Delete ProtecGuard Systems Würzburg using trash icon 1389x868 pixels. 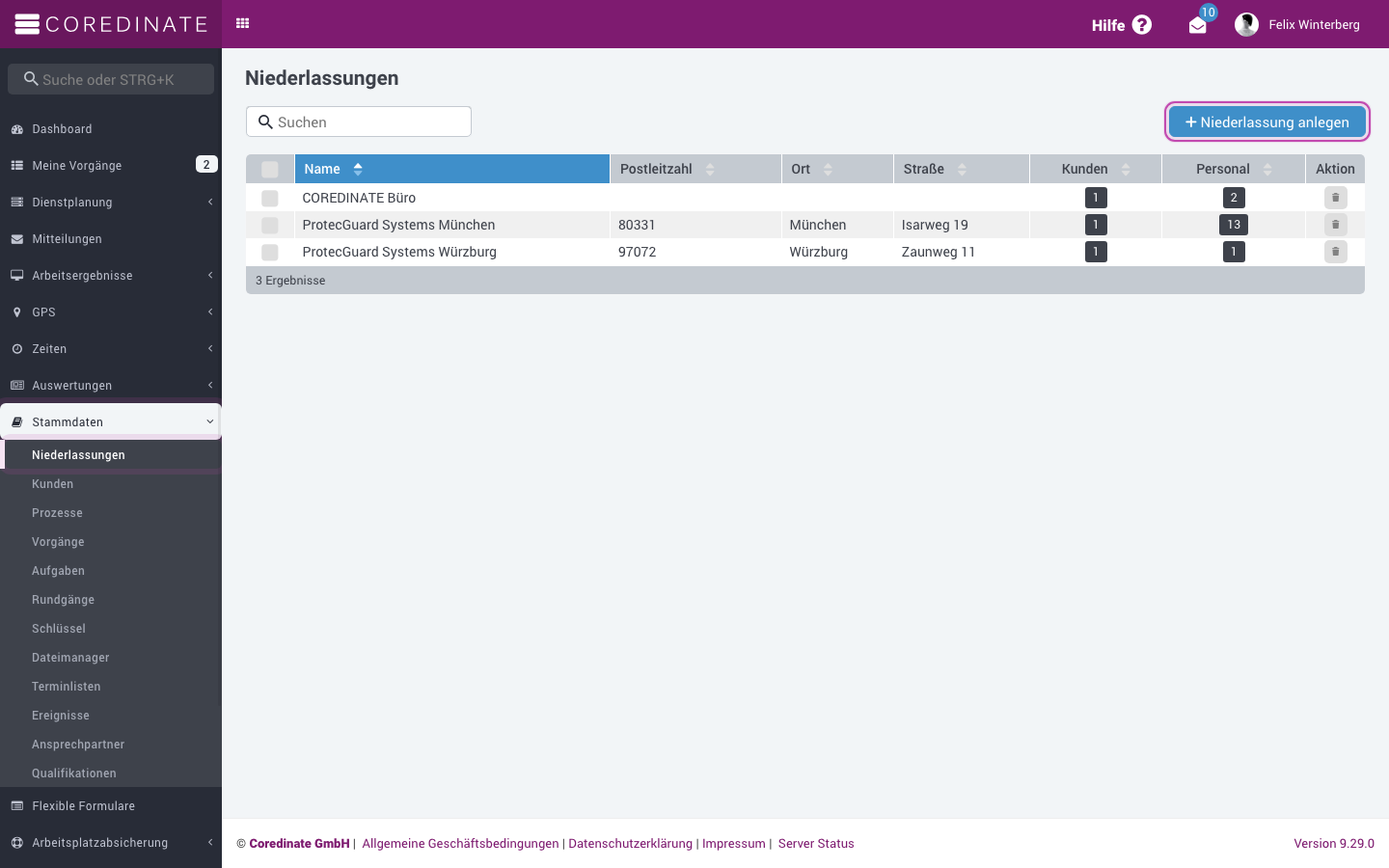tap(1335, 252)
